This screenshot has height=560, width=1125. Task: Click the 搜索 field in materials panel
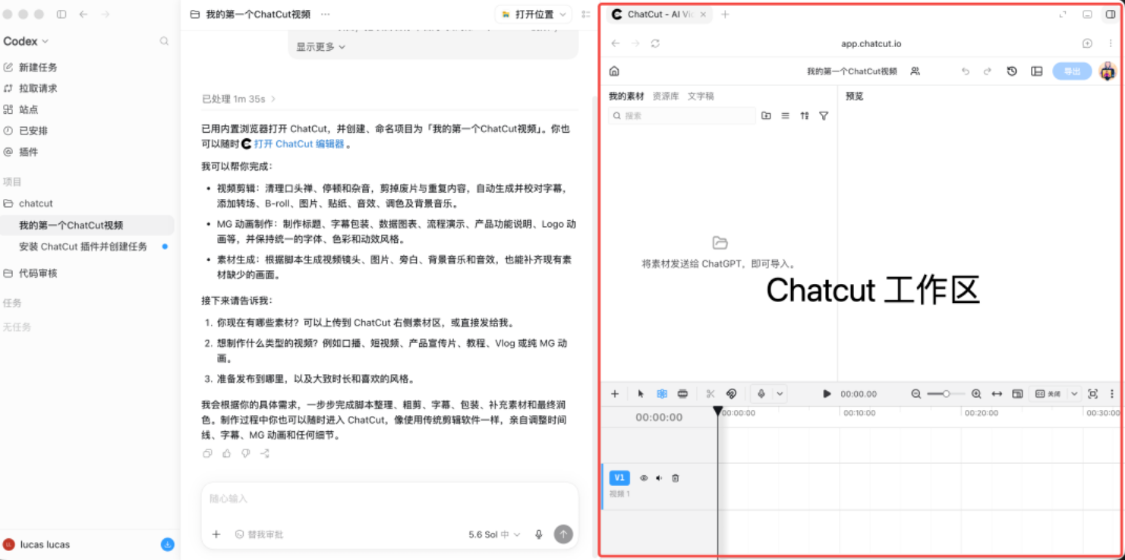682,115
